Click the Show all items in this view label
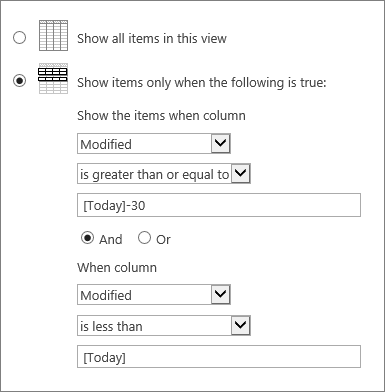 [152, 38]
